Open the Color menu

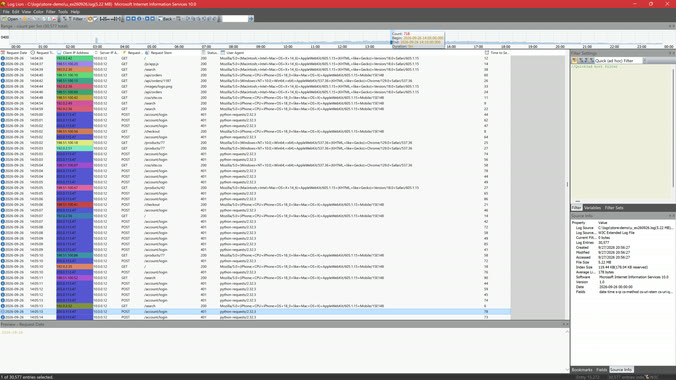[x=38, y=12]
